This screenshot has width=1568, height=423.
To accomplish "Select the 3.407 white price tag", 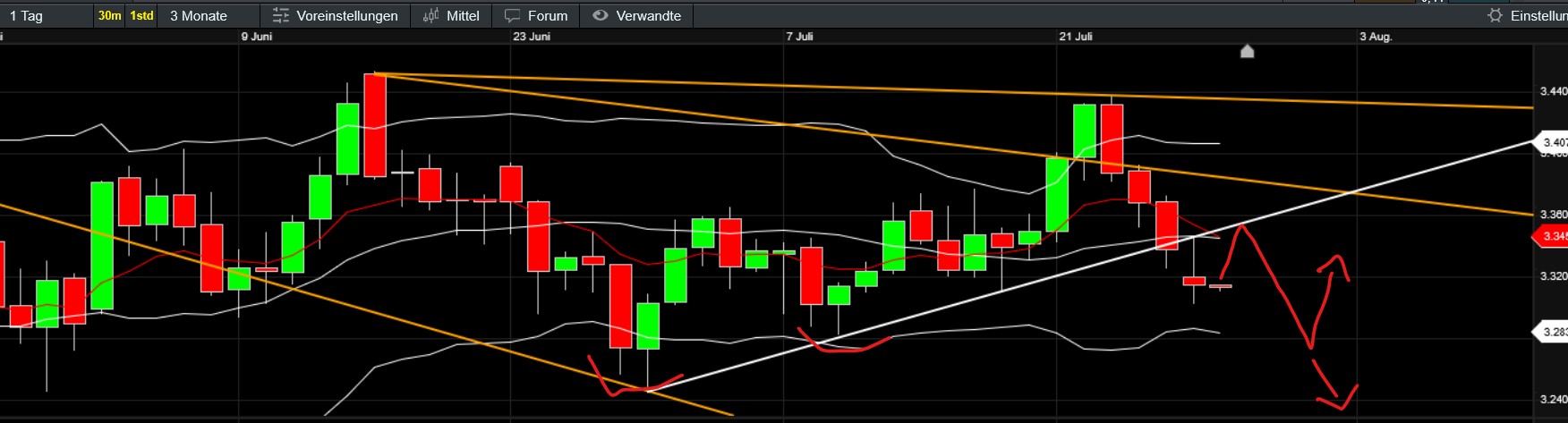I will pos(1551,142).
